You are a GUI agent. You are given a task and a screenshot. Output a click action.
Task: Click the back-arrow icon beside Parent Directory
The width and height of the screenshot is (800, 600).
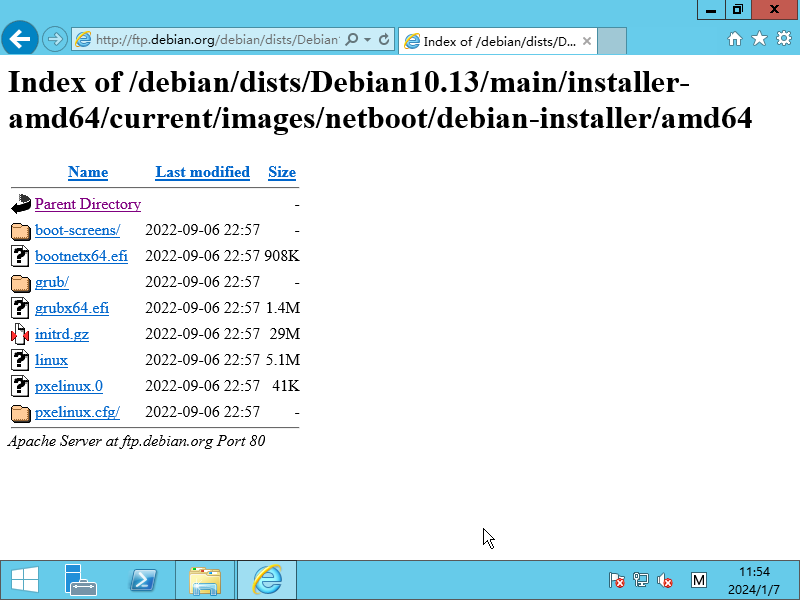(x=20, y=204)
